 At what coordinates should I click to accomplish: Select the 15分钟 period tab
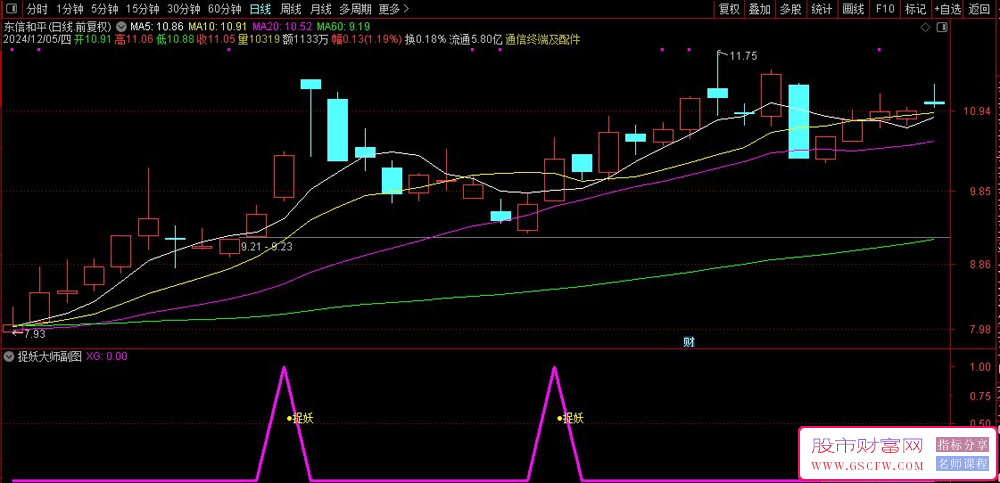(143, 9)
